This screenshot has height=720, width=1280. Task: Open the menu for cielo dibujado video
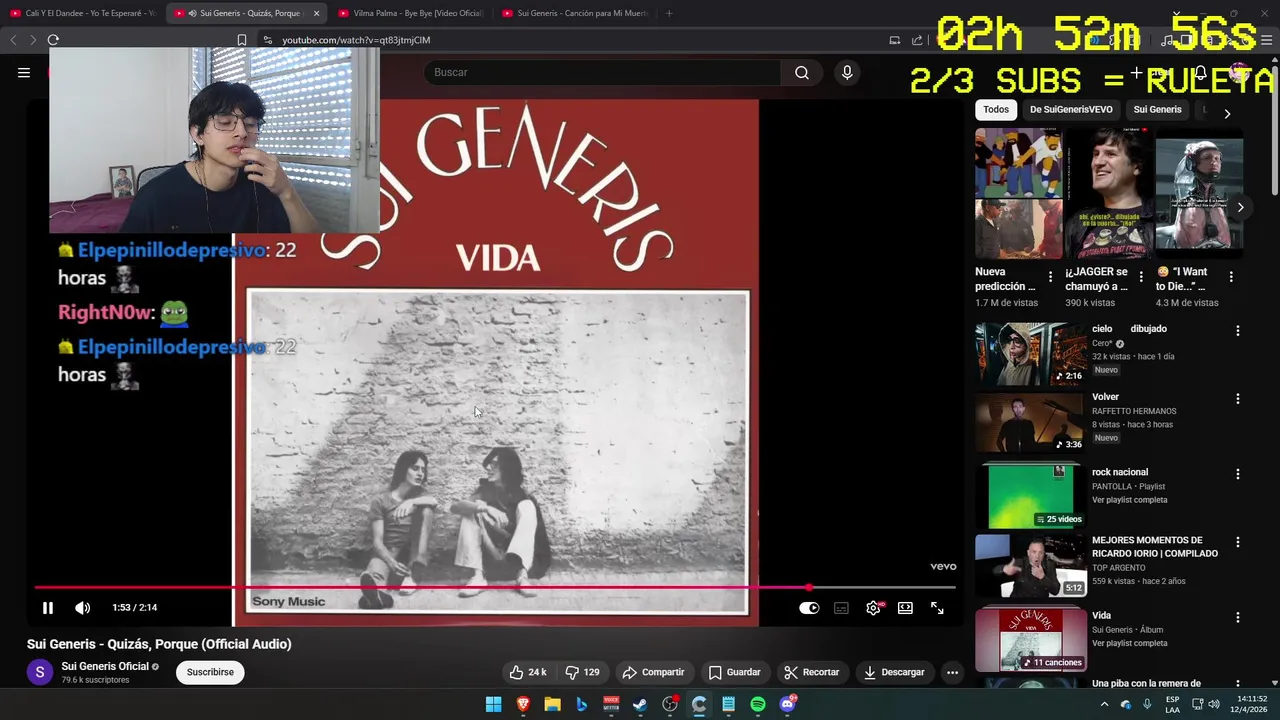(1238, 330)
